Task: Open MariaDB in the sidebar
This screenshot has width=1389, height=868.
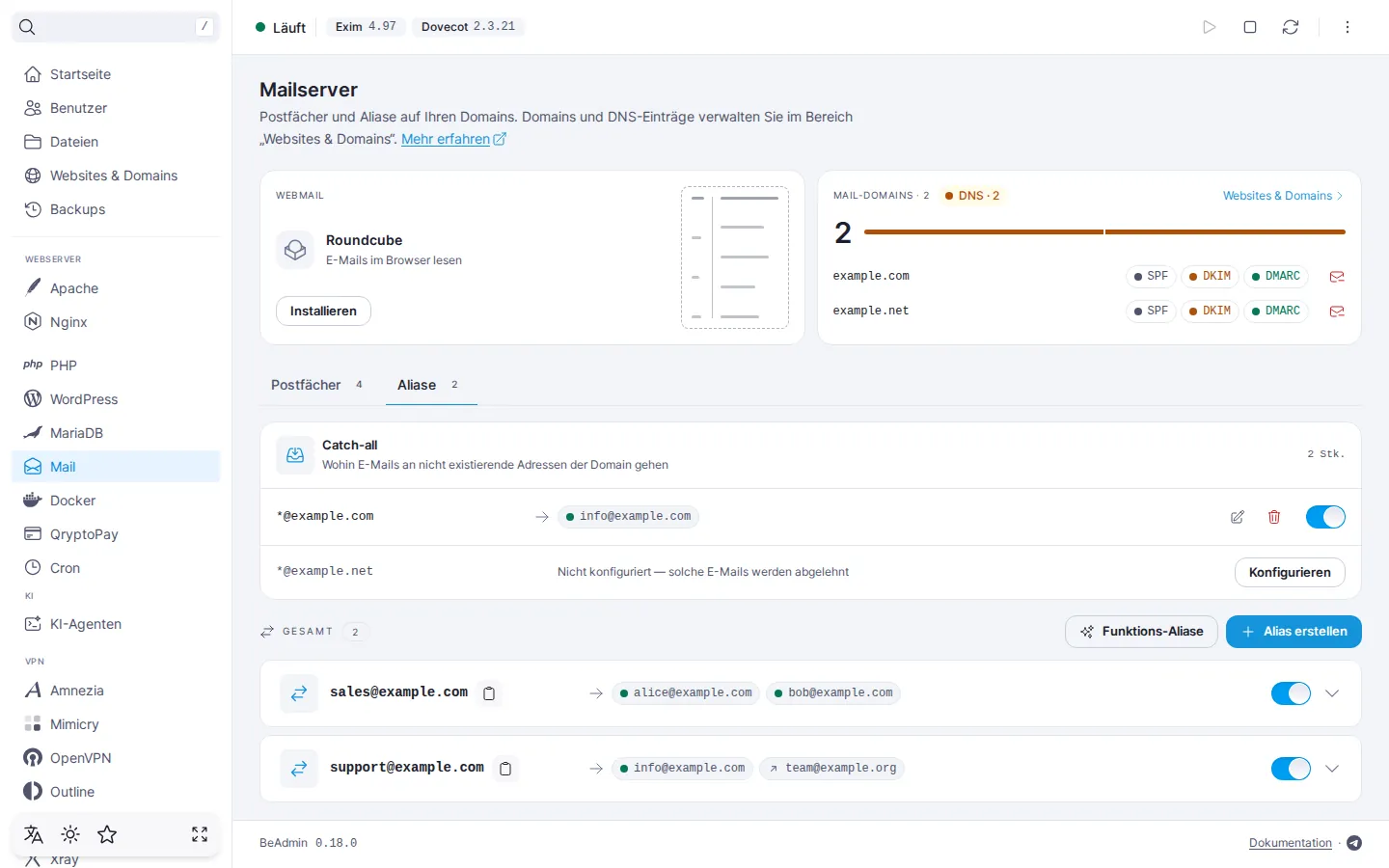Action: (116, 433)
